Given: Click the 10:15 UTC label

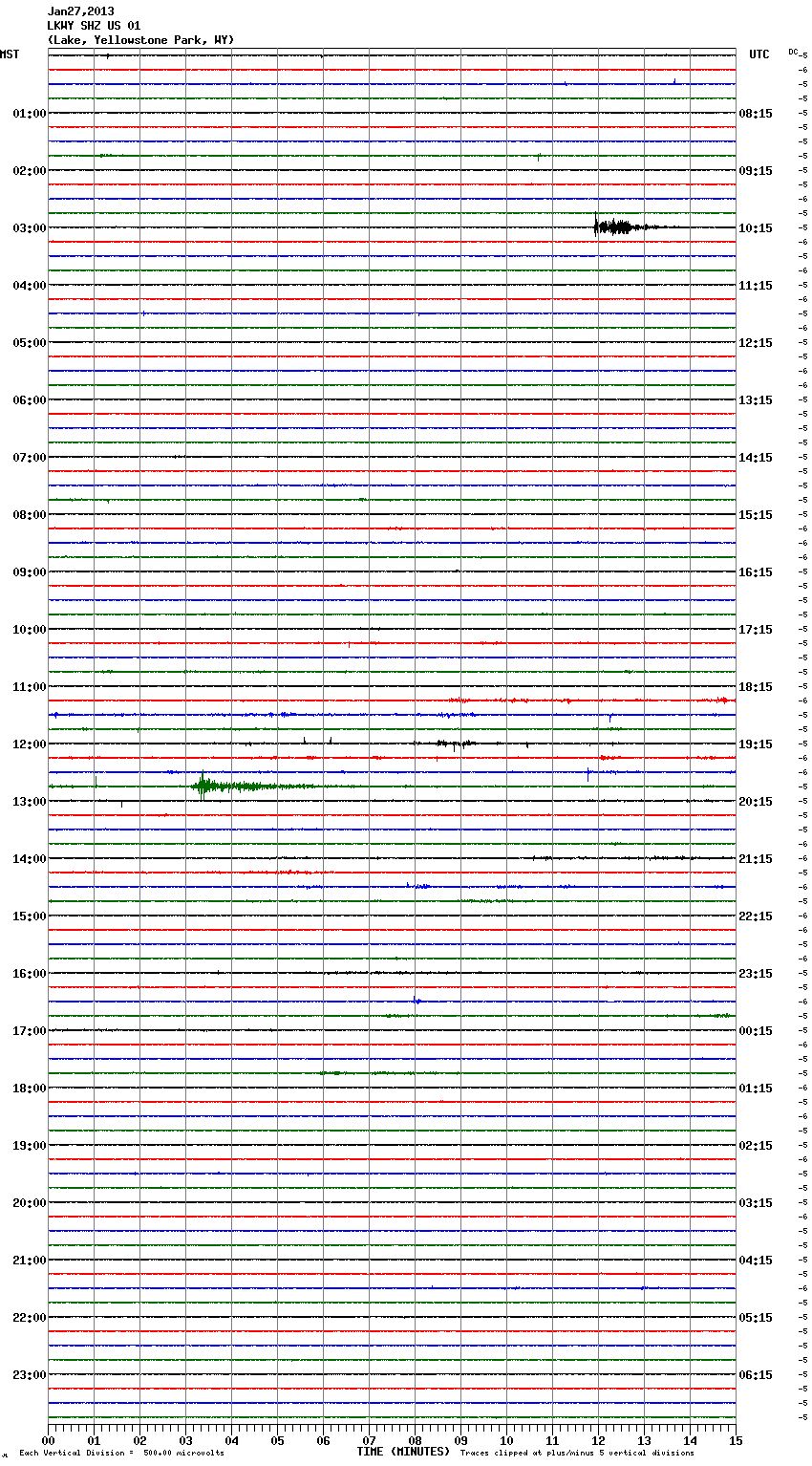Looking at the screenshot, I should (756, 228).
